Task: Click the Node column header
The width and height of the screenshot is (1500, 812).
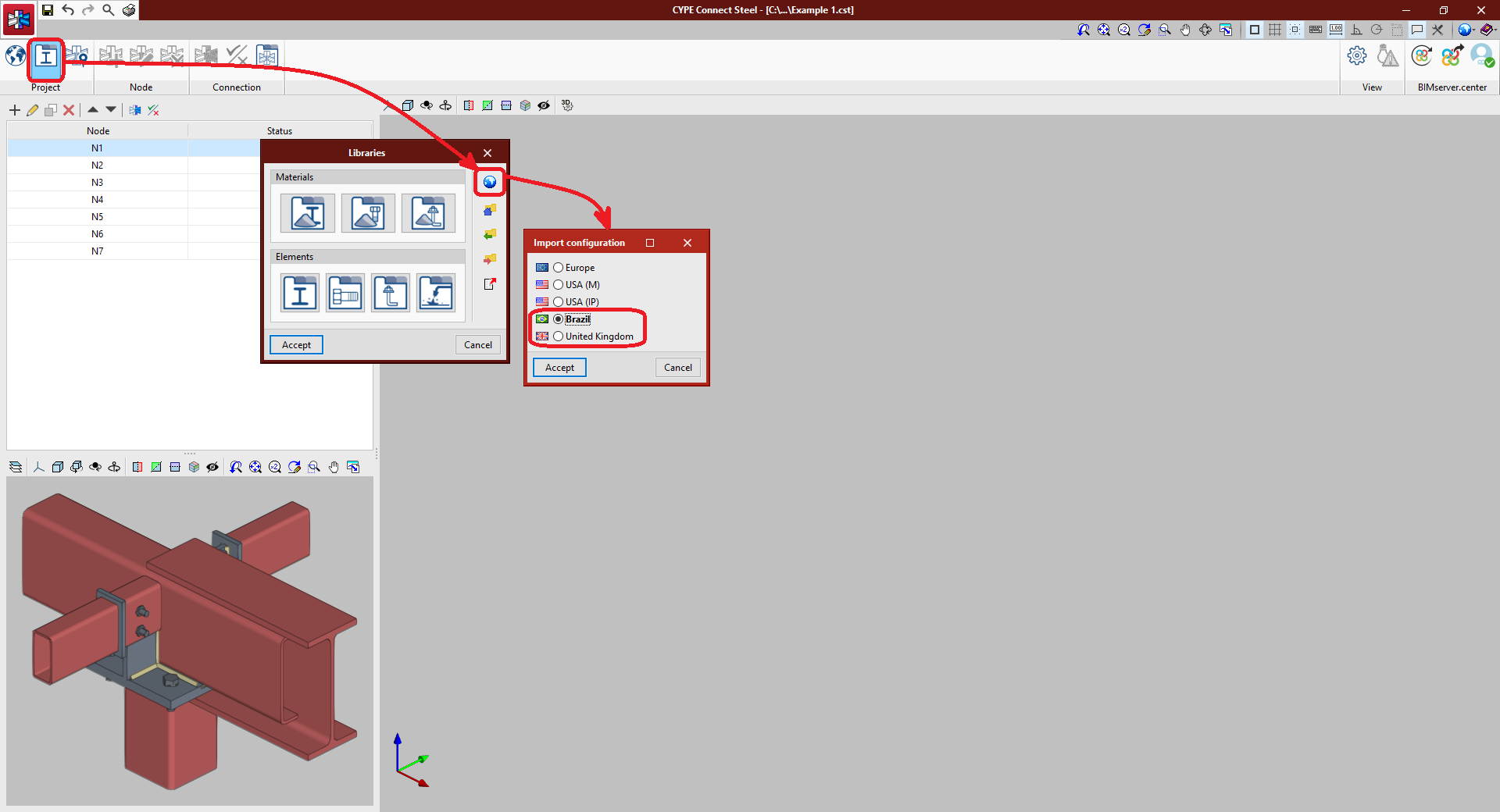Action: point(98,131)
